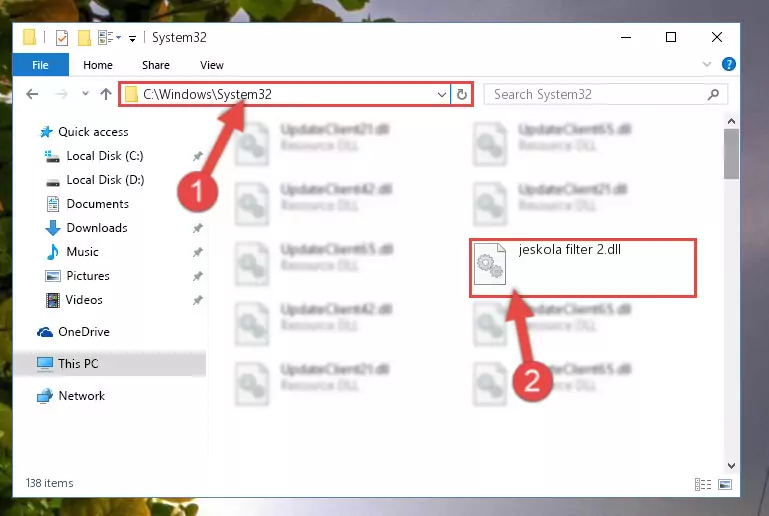Click the jeskola filter 2.dll gear icon
Image resolution: width=769 pixels, height=516 pixels.
pyautogui.click(x=489, y=264)
